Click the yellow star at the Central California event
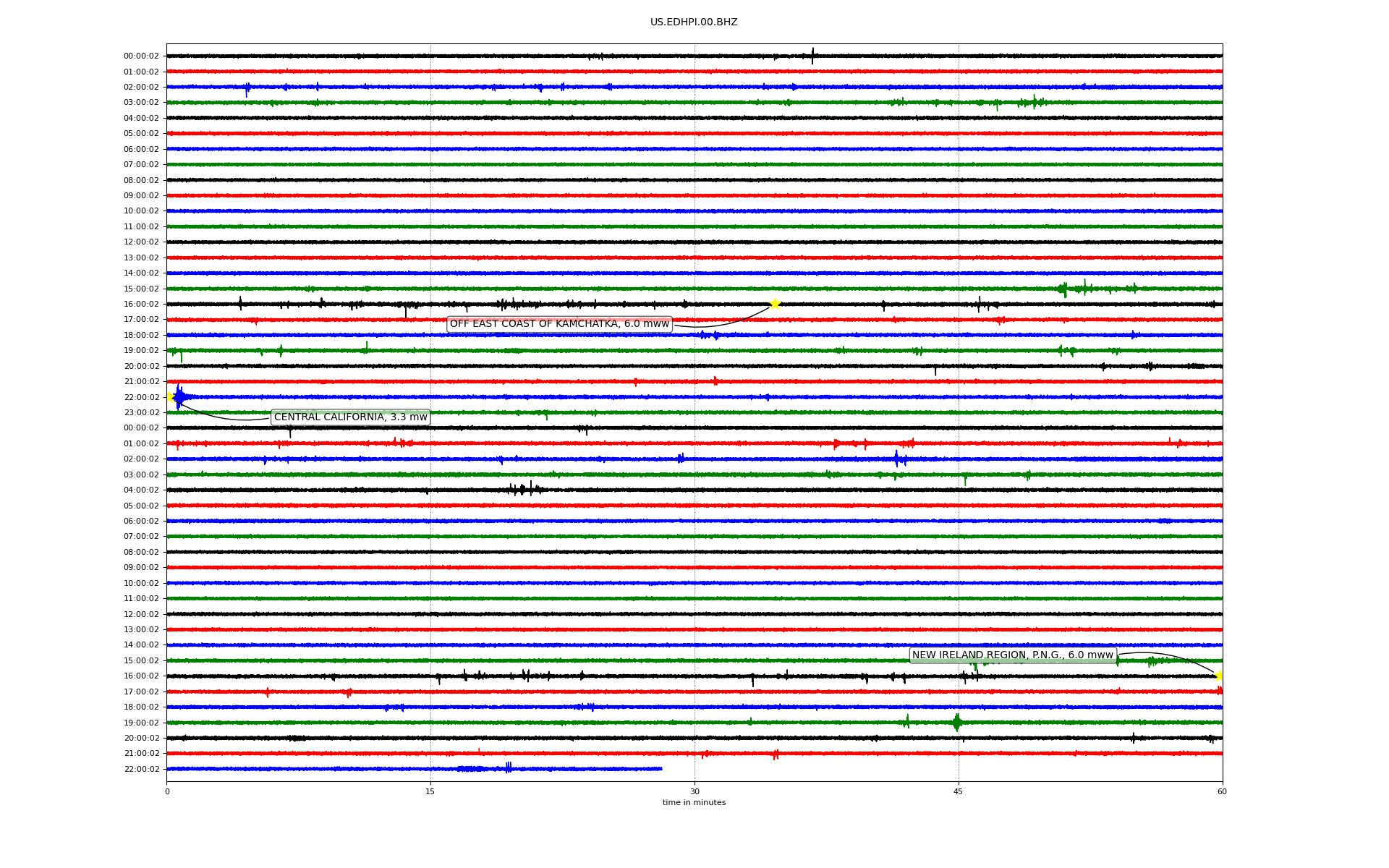 click(169, 396)
